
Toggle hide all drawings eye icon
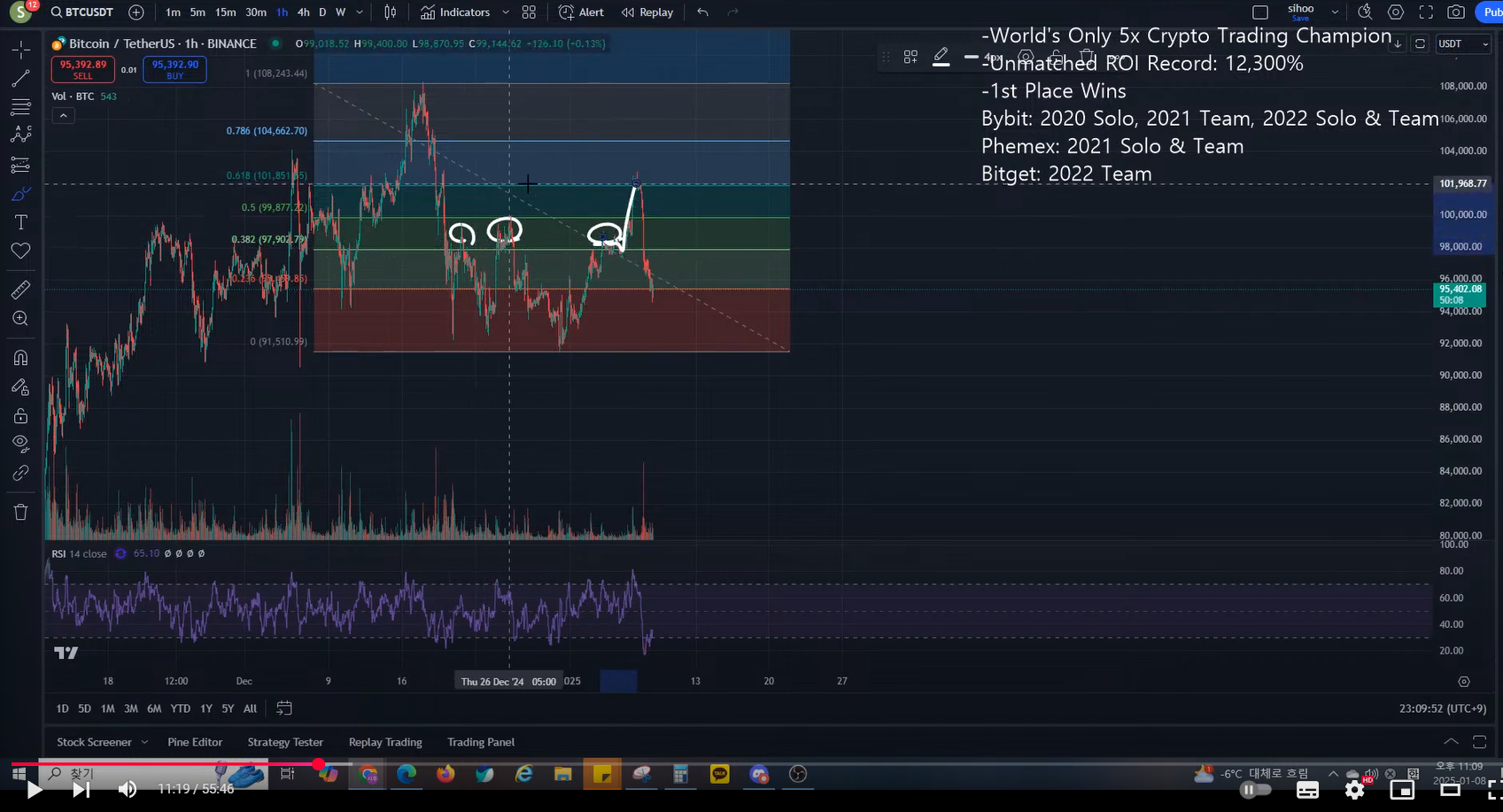coord(20,443)
